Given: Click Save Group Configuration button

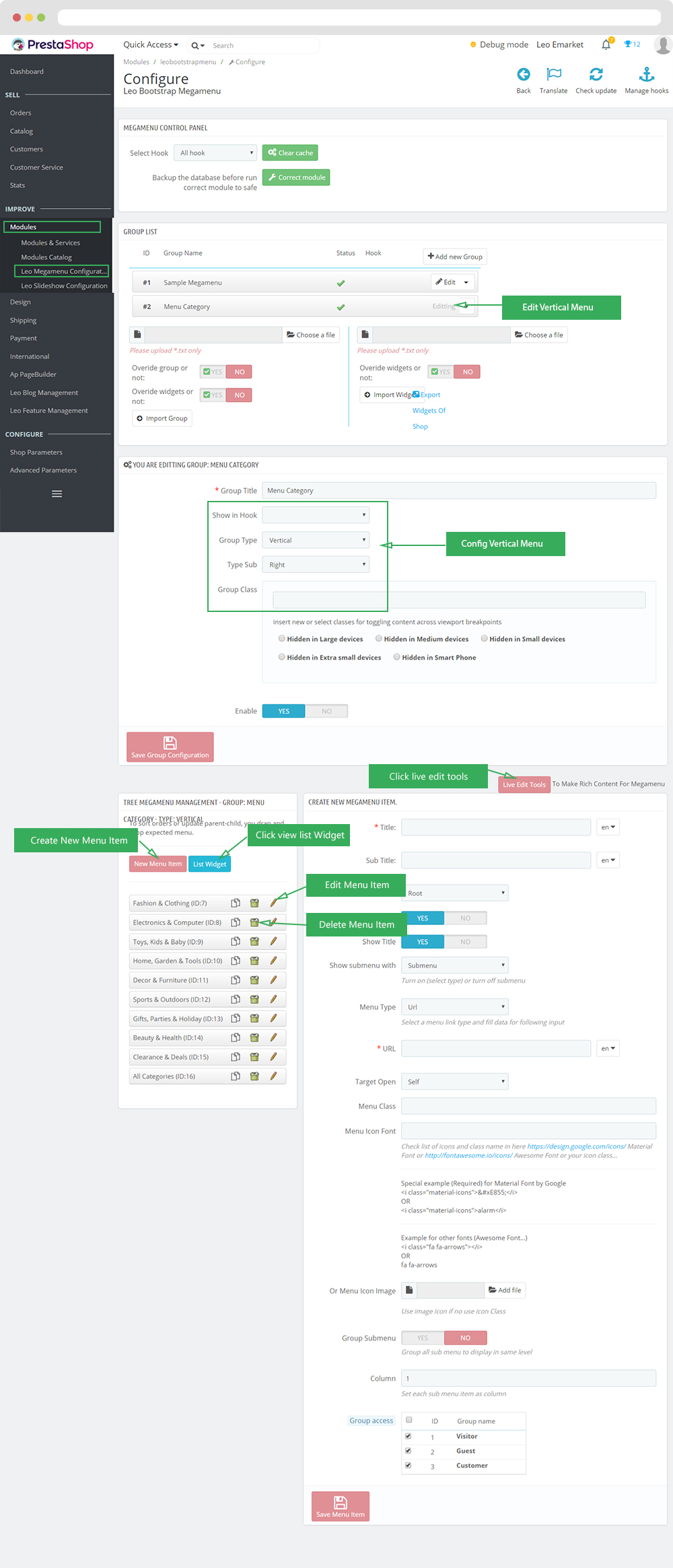Looking at the screenshot, I should [x=170, y=747].
